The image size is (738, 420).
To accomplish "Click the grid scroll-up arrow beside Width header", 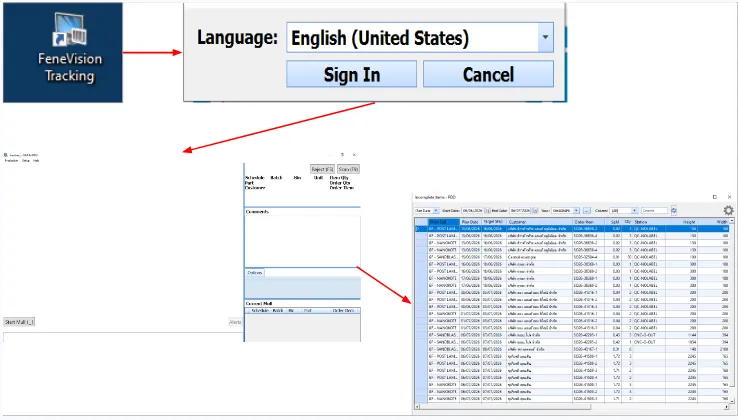I will tap(731, 221).
